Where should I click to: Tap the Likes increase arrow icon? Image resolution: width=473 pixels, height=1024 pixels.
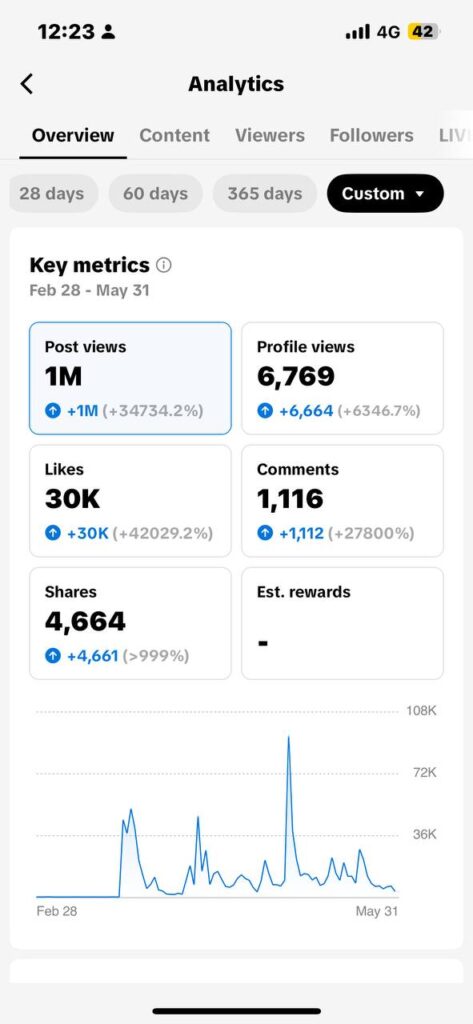(52, 533)
